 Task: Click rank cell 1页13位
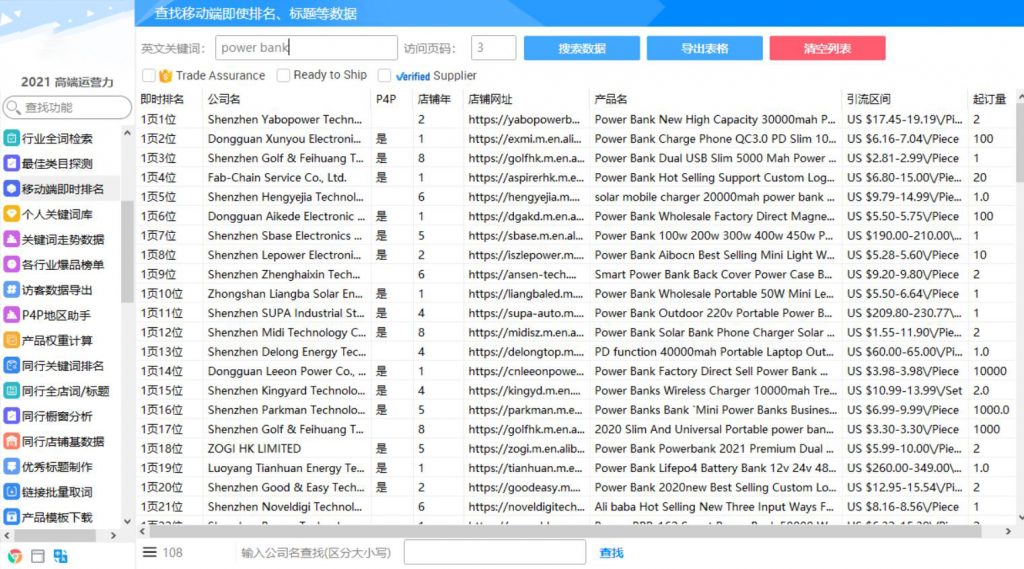click(x=161, y=352)
